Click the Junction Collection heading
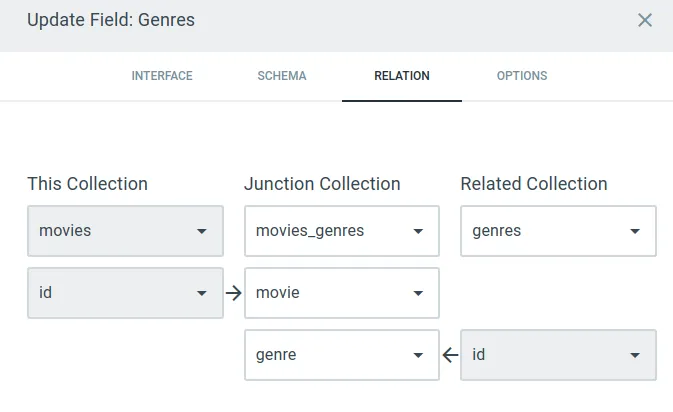Viewport: 673px width, 412px height. coord(322,184)
